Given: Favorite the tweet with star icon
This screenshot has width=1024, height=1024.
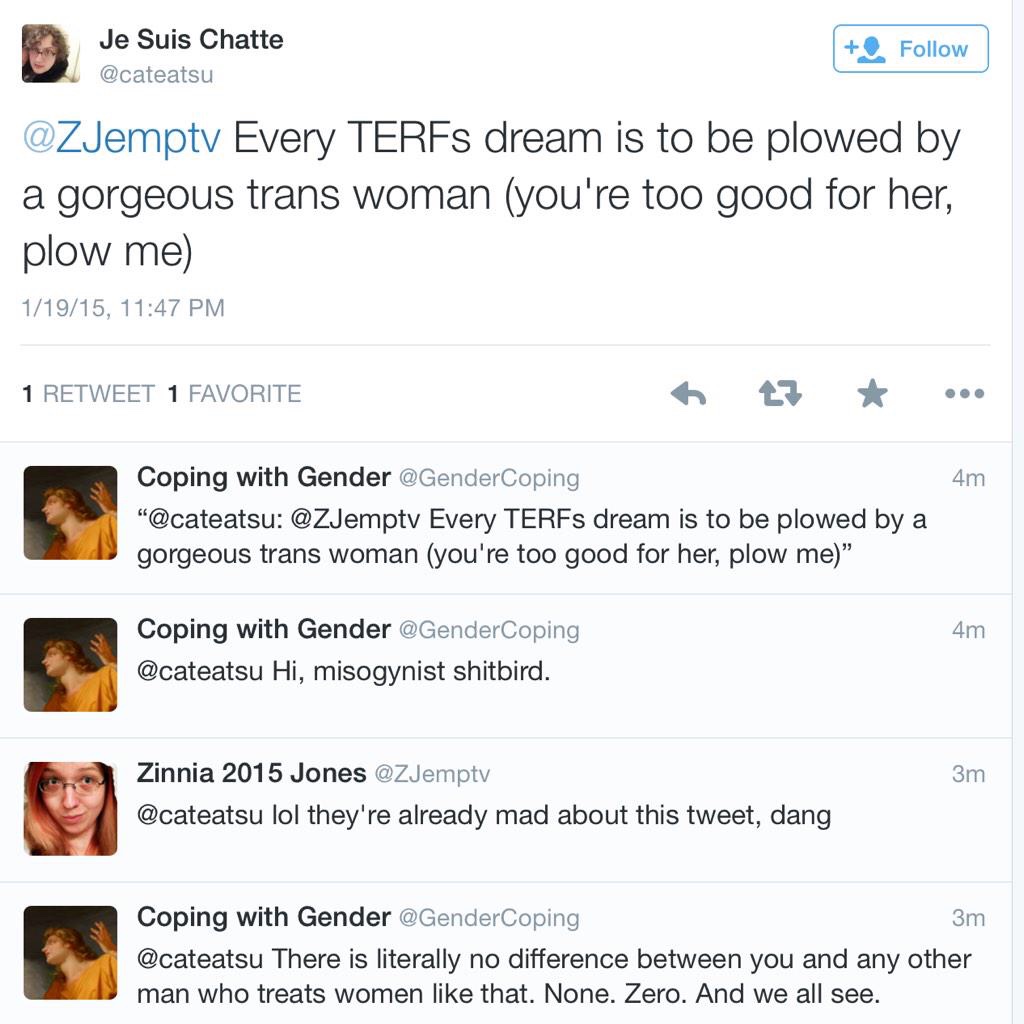Looking at the screenshot, I should click(872, 394).
